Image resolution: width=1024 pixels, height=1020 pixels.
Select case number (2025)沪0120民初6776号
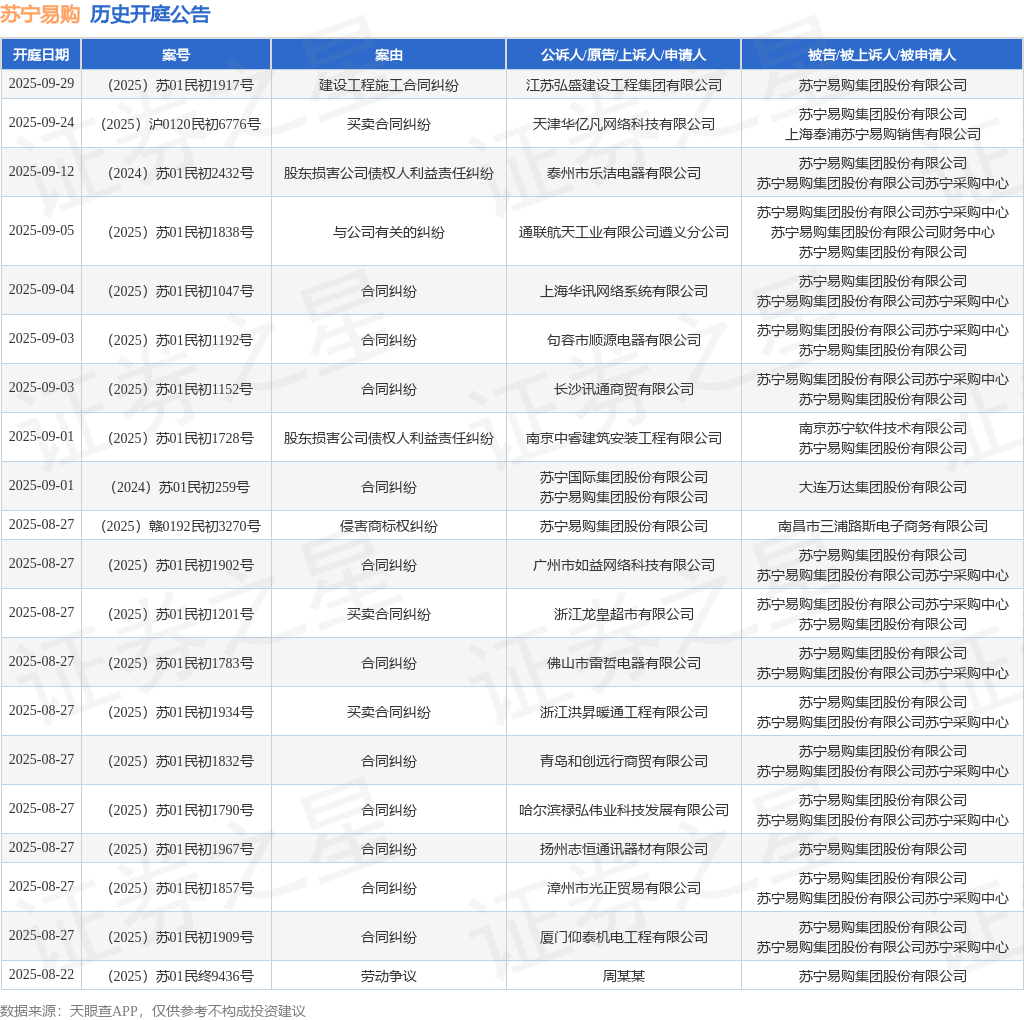tap(181, 124)
